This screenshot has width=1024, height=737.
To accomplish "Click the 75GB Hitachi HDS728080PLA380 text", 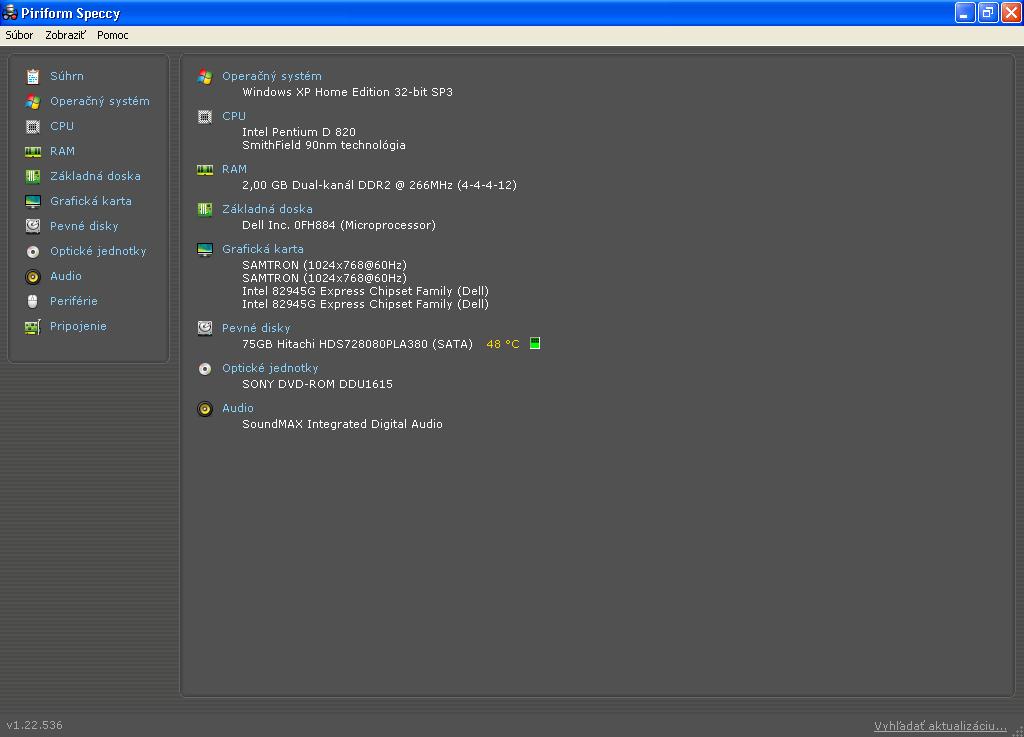I will click(357, 344).
